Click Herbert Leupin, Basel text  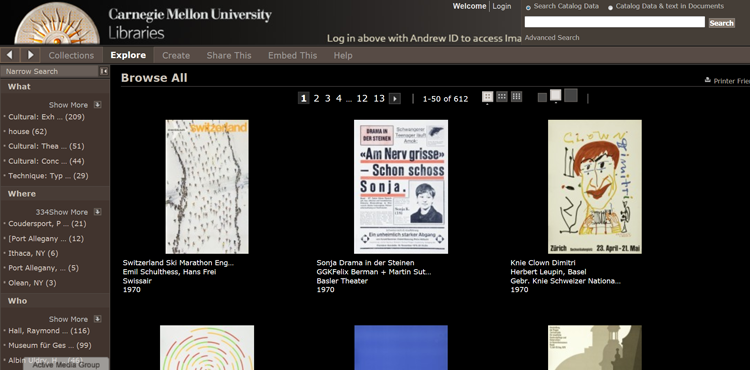[x=548, y=272]
